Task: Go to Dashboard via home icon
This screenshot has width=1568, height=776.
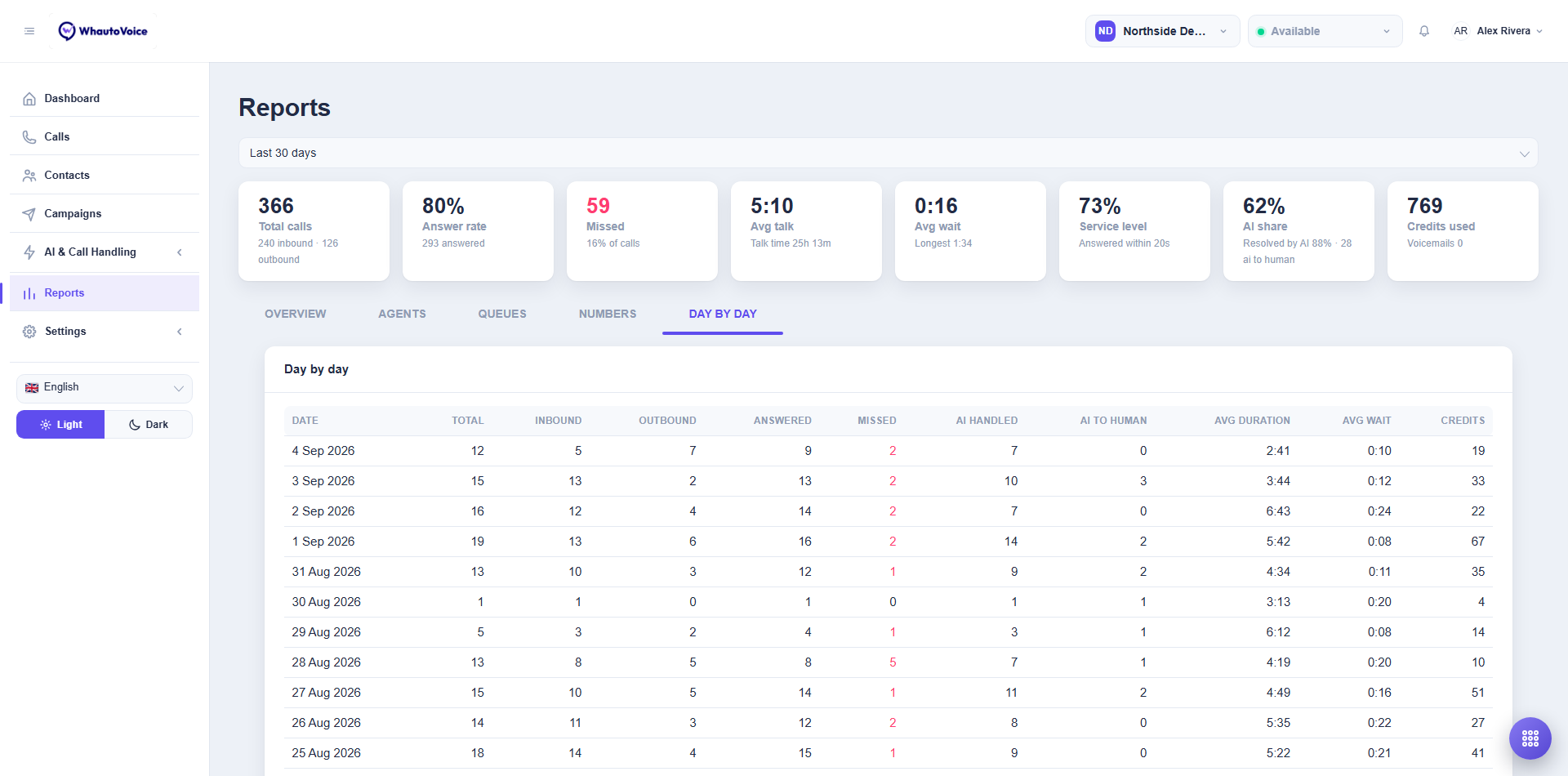Action: point(29,99)
